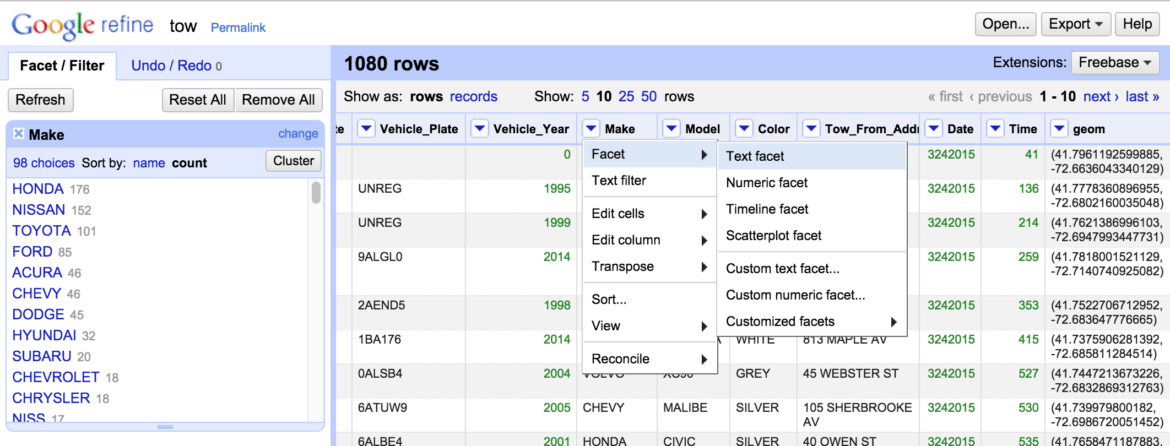Sort facet choices by count
Screen dimensions: 1170x446
click(x=190, y=163)
